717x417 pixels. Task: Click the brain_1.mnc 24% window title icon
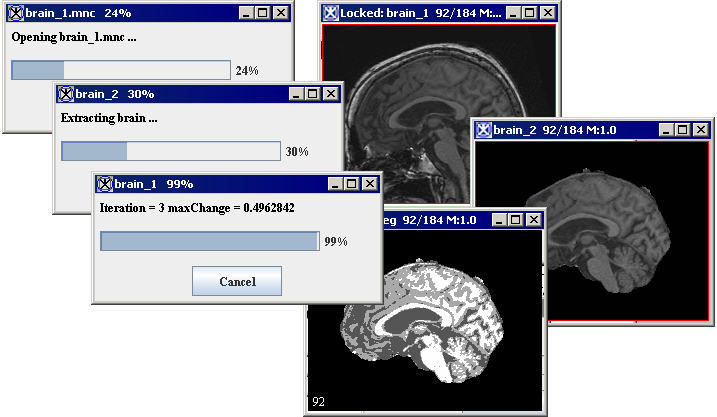click(x=15, y=13)
